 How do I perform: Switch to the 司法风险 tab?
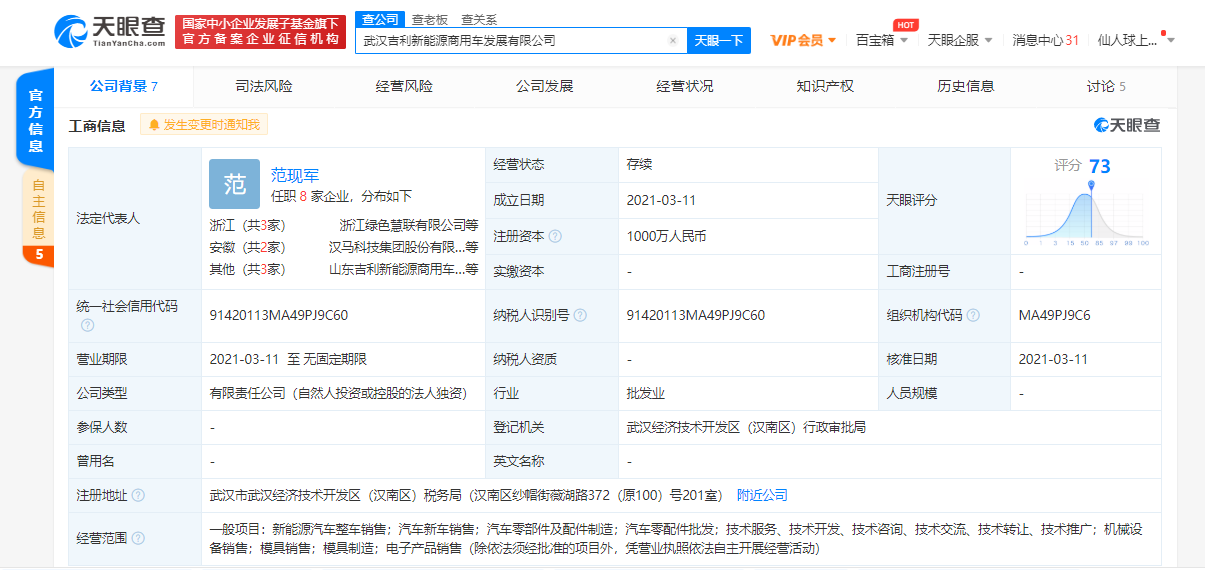pyautogui.click(x=264, y=86)
